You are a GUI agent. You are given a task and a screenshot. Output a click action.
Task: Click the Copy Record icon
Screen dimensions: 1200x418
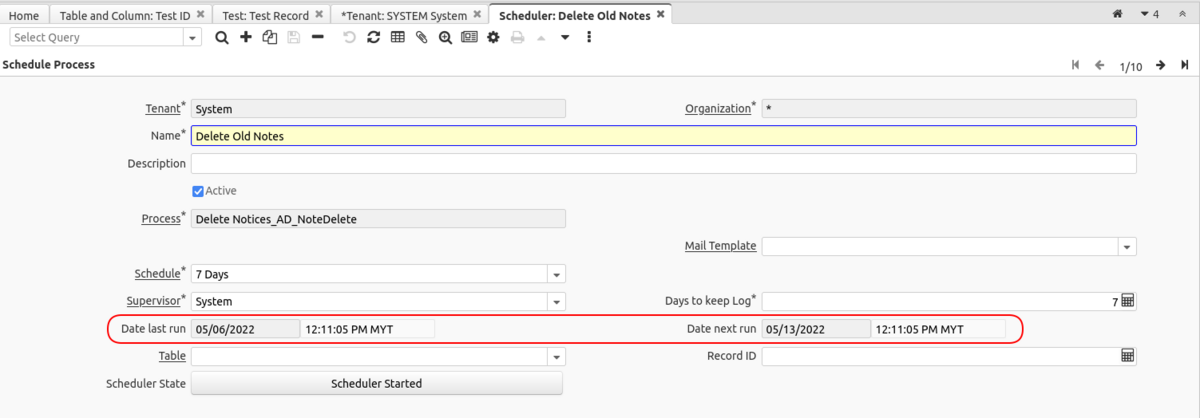pyautogui.click(x=269, y=37)
